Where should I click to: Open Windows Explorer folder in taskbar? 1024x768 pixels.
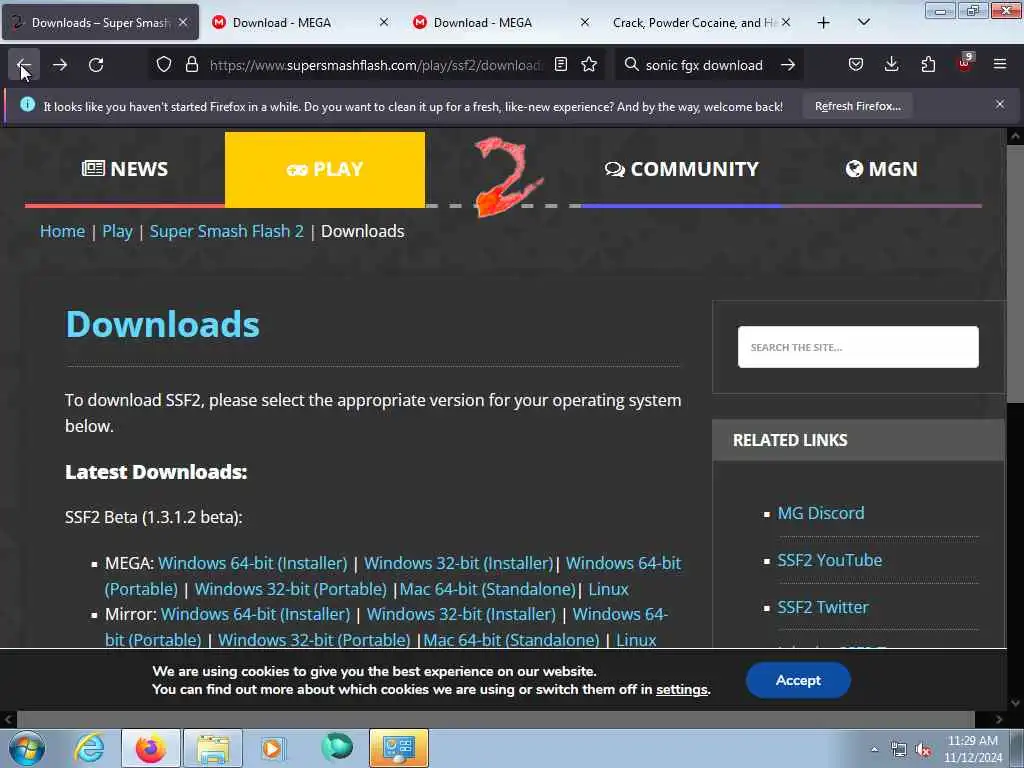(x=213, y=748)
